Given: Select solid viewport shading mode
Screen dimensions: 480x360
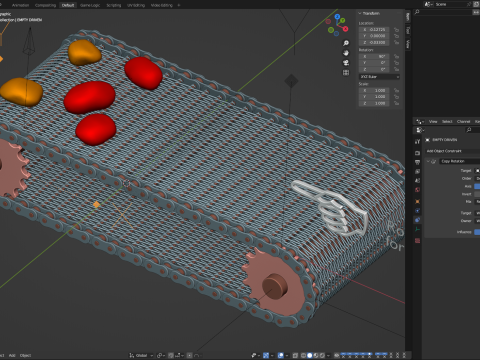Looking at the screenshot, I should click(310, 355).
